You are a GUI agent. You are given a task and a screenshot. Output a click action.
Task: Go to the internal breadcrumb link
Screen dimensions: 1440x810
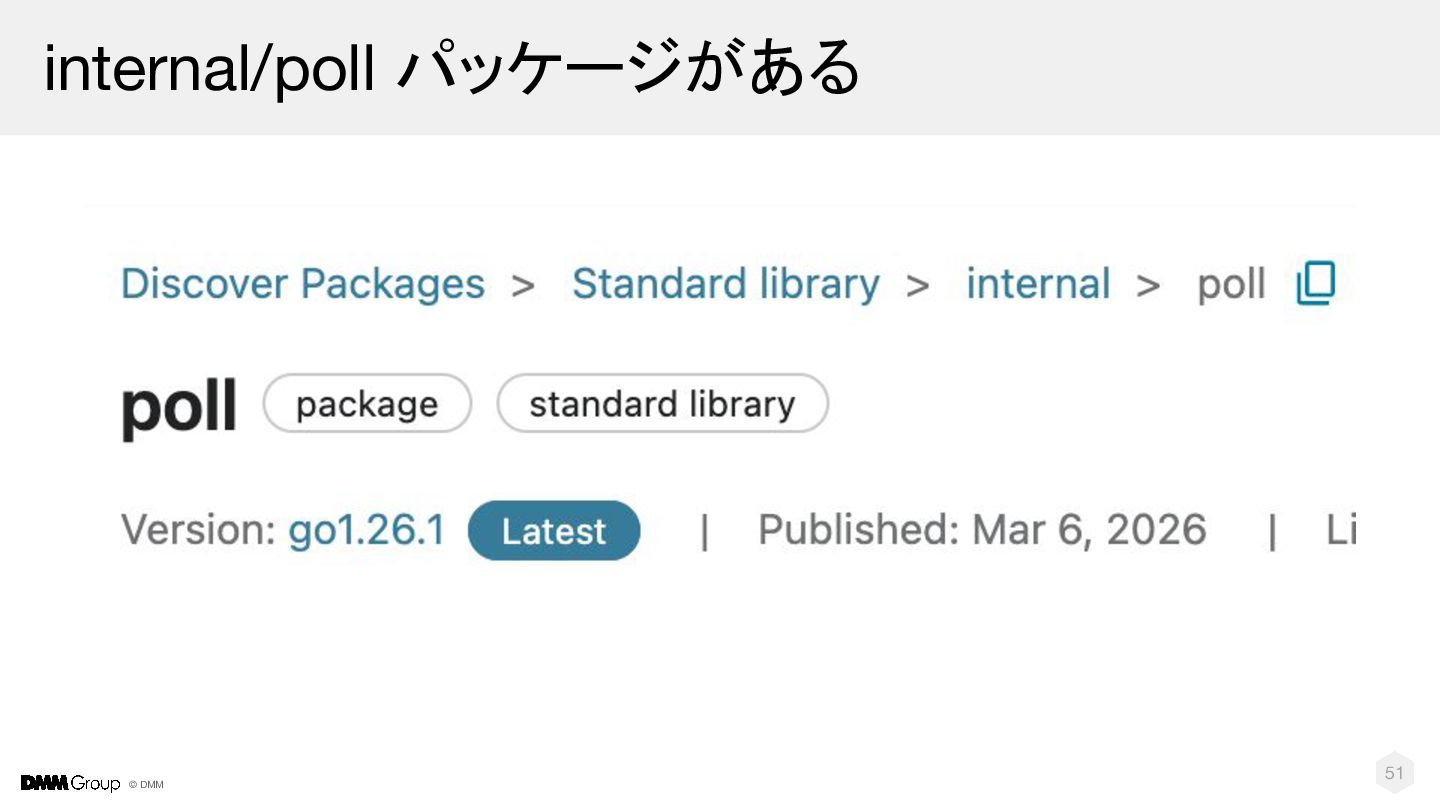[x=1038, y=284]
